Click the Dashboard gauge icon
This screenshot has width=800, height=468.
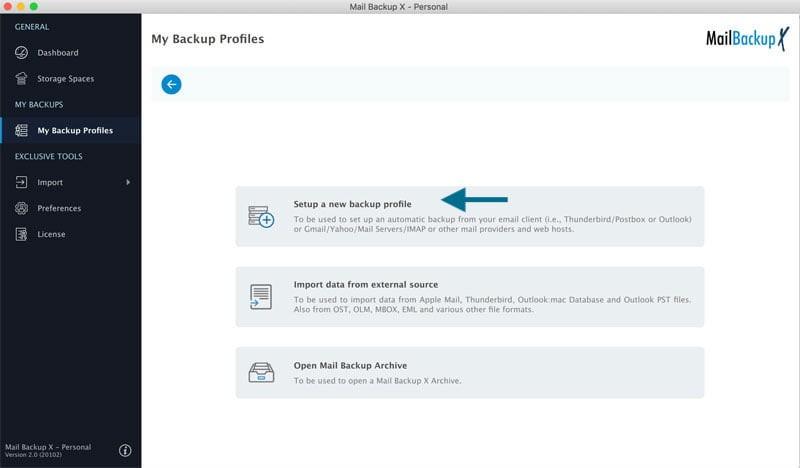click(x=21, y=53)
